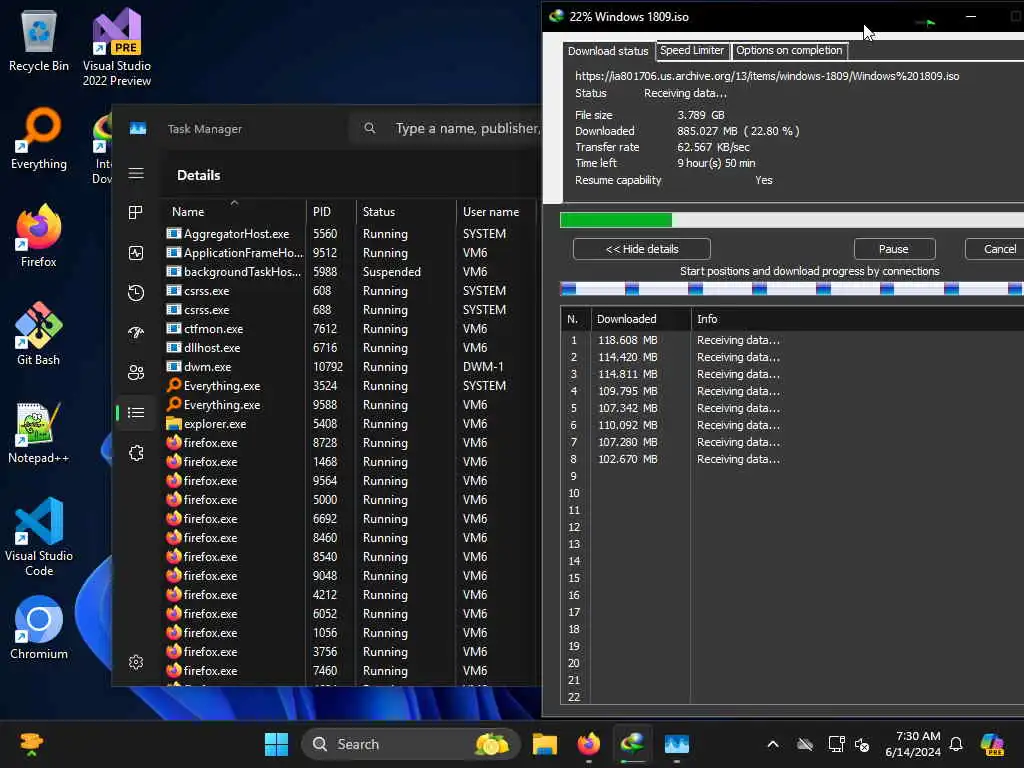Image resolution: width=1024 pixels, height=768 pixels.
Task: Select the Notepad++ desktop shortcut
Action: click(x=39, y=432)
